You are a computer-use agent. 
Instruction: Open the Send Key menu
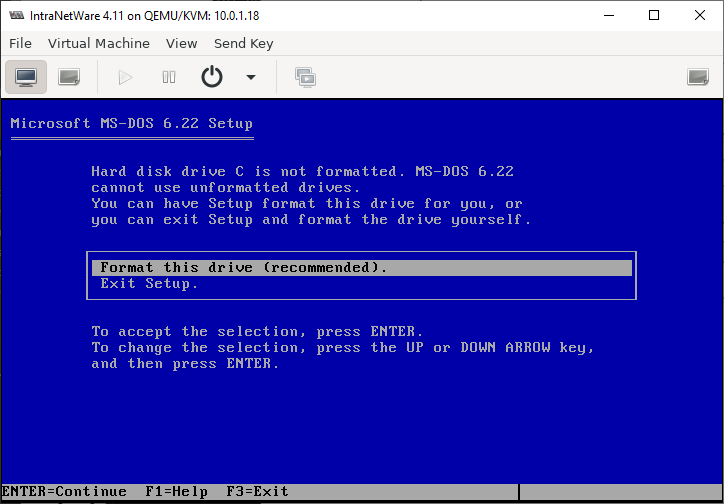point(243,43)
